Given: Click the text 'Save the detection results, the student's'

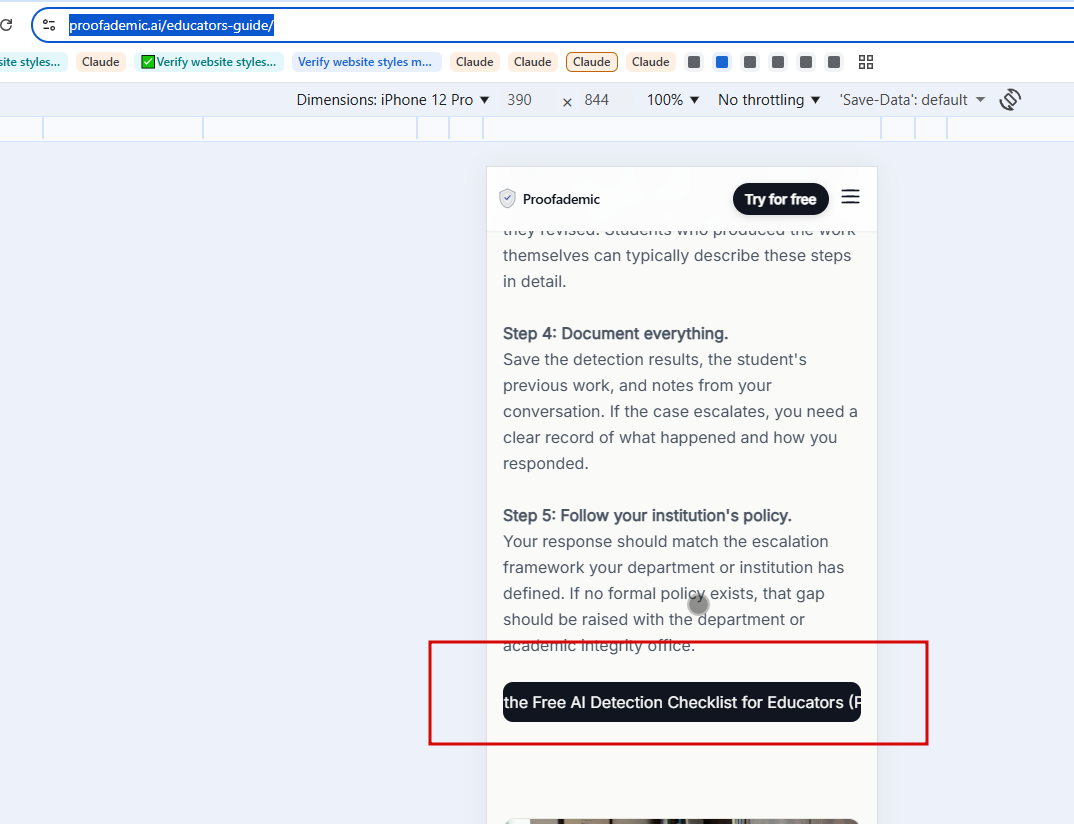Looking at the screenshot, I should coord(655,360).
